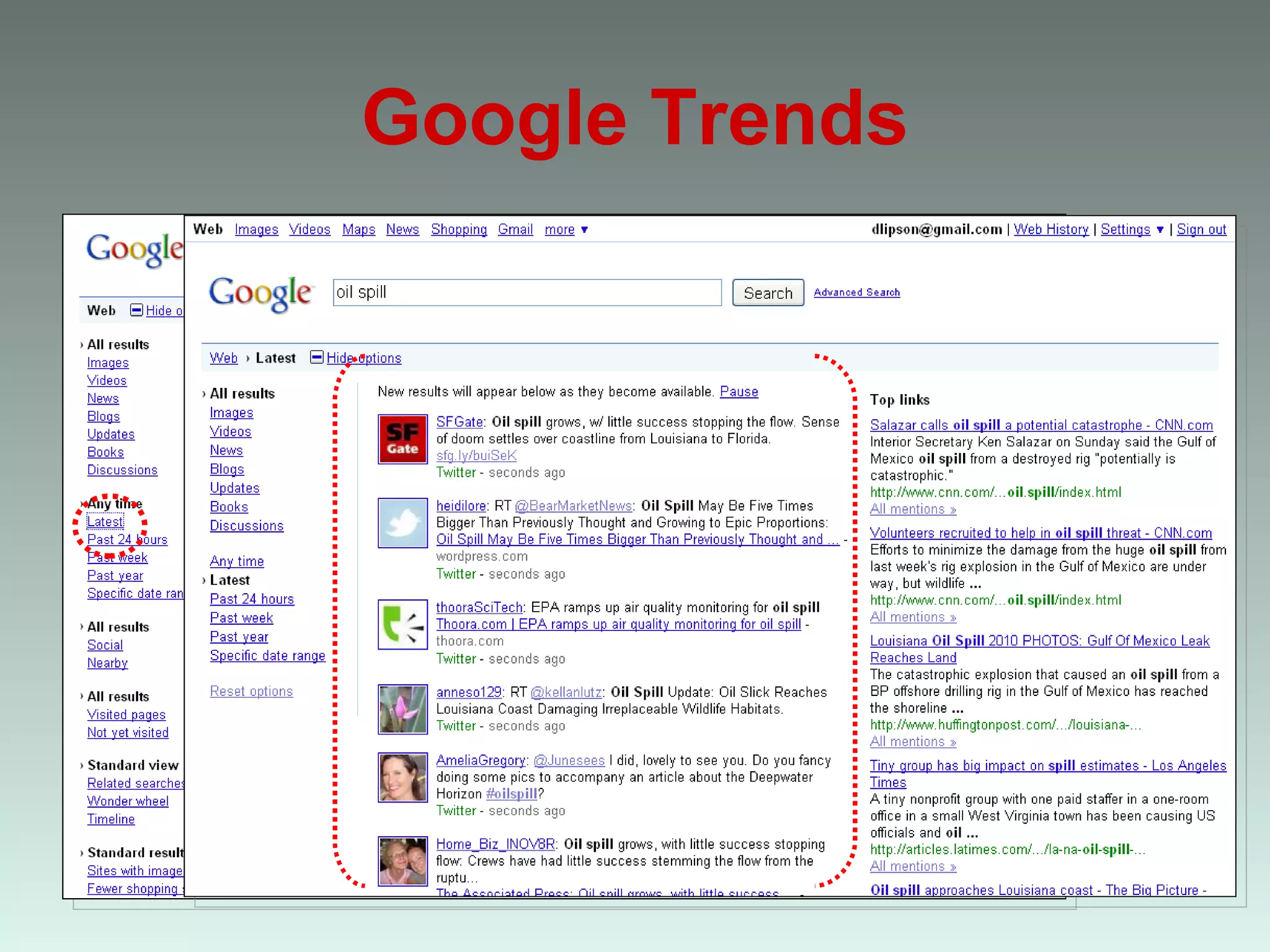Select Past week in inner sidebar
Screen dimensions: 1270x952
(241, 618)
